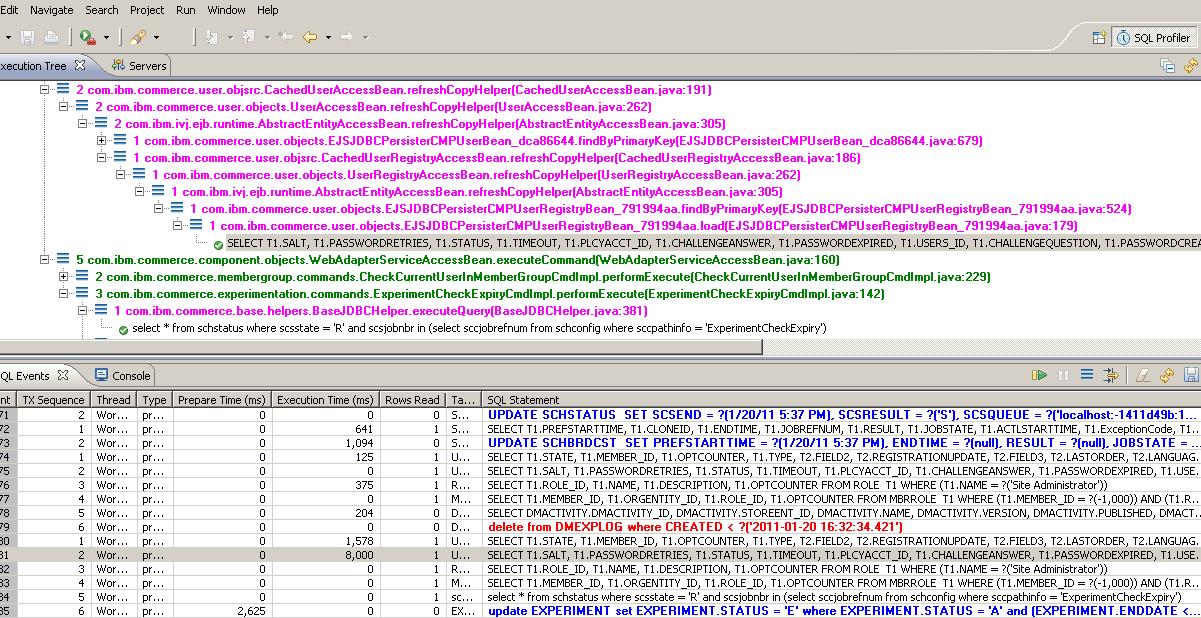Sort by Thread column header
1201x618 pixels.
point(114,399)
